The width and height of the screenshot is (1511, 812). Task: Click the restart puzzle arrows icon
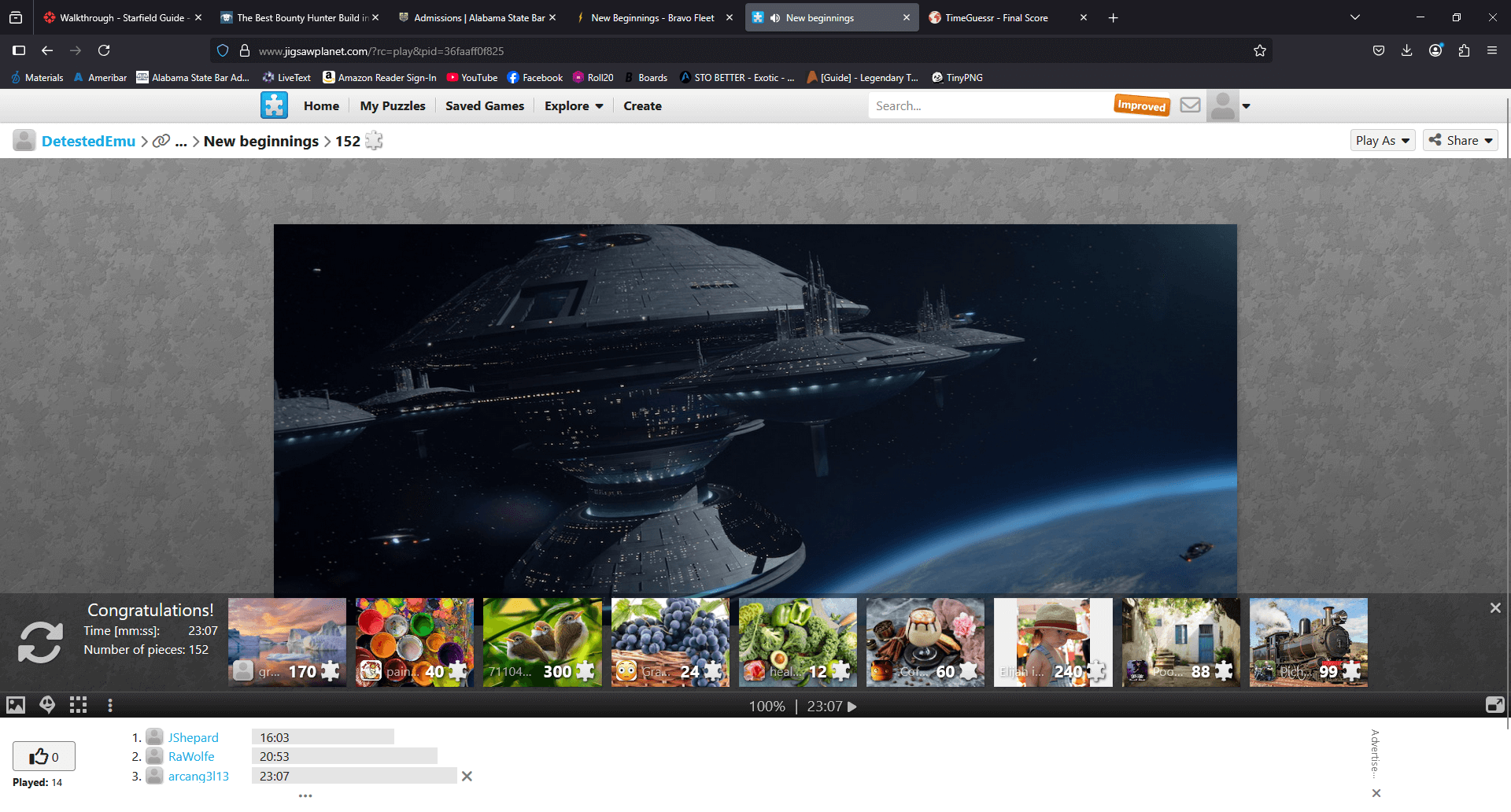(x=40, y=642)
